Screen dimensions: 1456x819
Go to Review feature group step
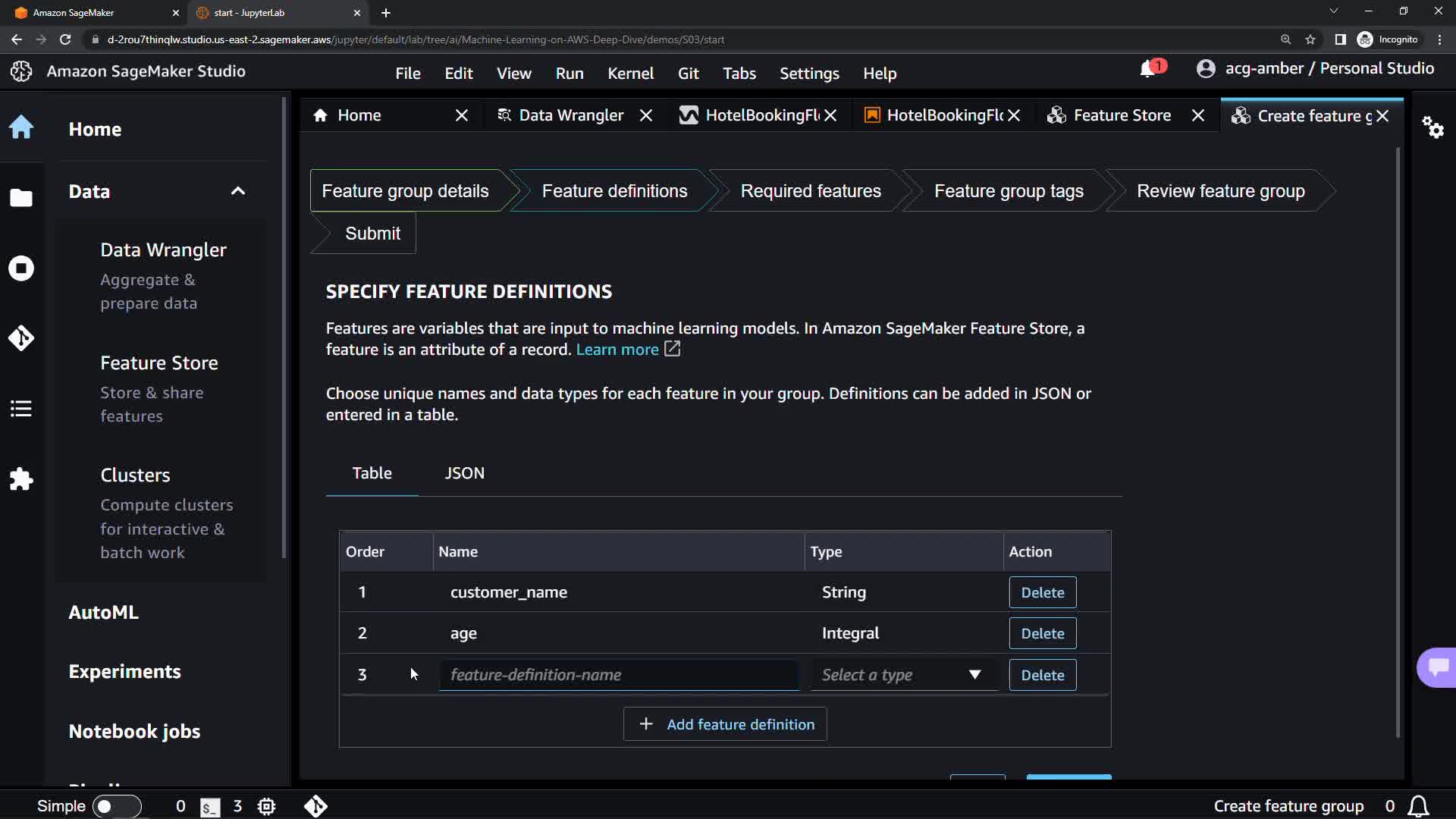point(1220,191)
